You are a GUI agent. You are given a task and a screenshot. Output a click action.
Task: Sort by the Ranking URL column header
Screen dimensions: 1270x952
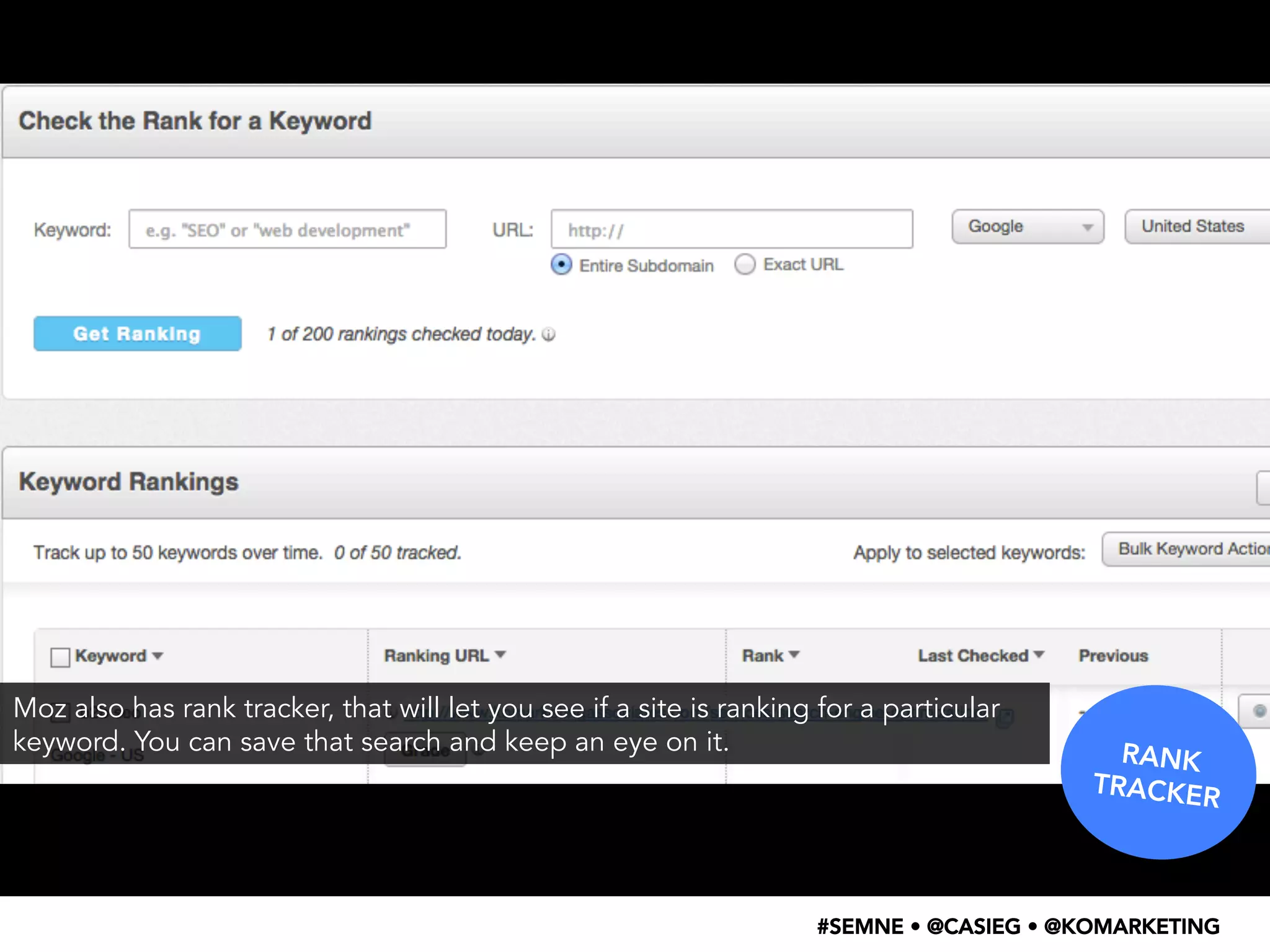pyautogui.click(x=445, y=656)
